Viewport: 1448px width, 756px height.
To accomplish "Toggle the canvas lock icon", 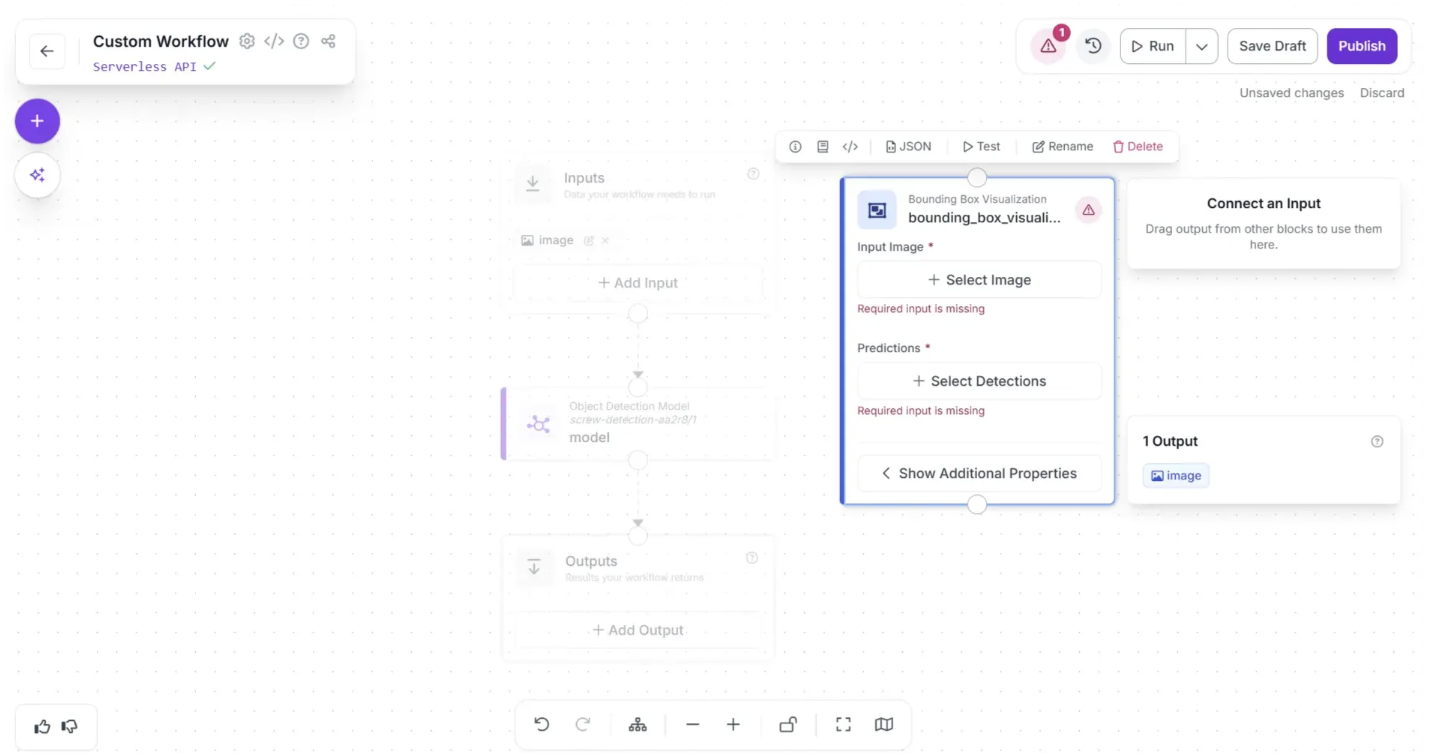I will pyautogui.click(x=788, y=725).
